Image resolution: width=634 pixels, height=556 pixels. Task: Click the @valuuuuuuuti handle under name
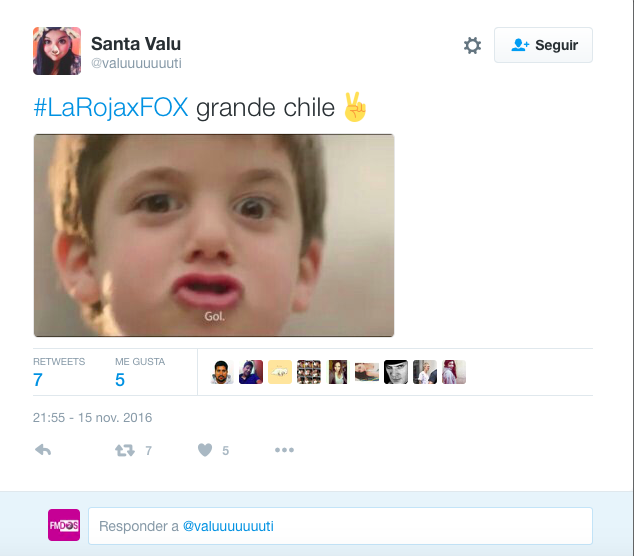tap(136, 63)
